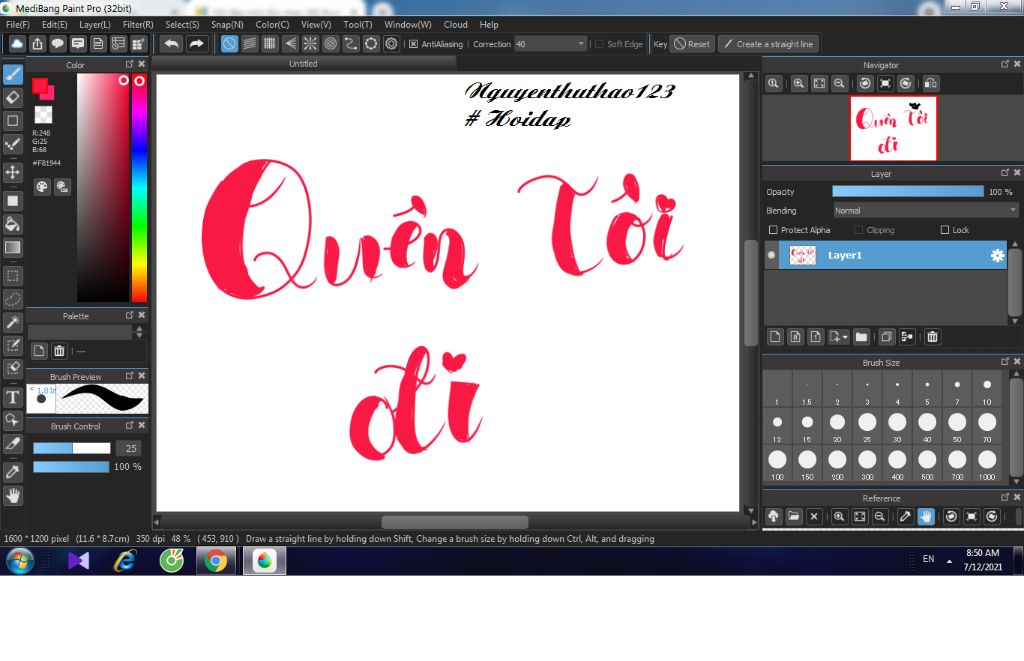Screen dimensions: 1024x661
Task: Toggle the AntiAliasing checkbox
Action: click(x=413, y=44)
